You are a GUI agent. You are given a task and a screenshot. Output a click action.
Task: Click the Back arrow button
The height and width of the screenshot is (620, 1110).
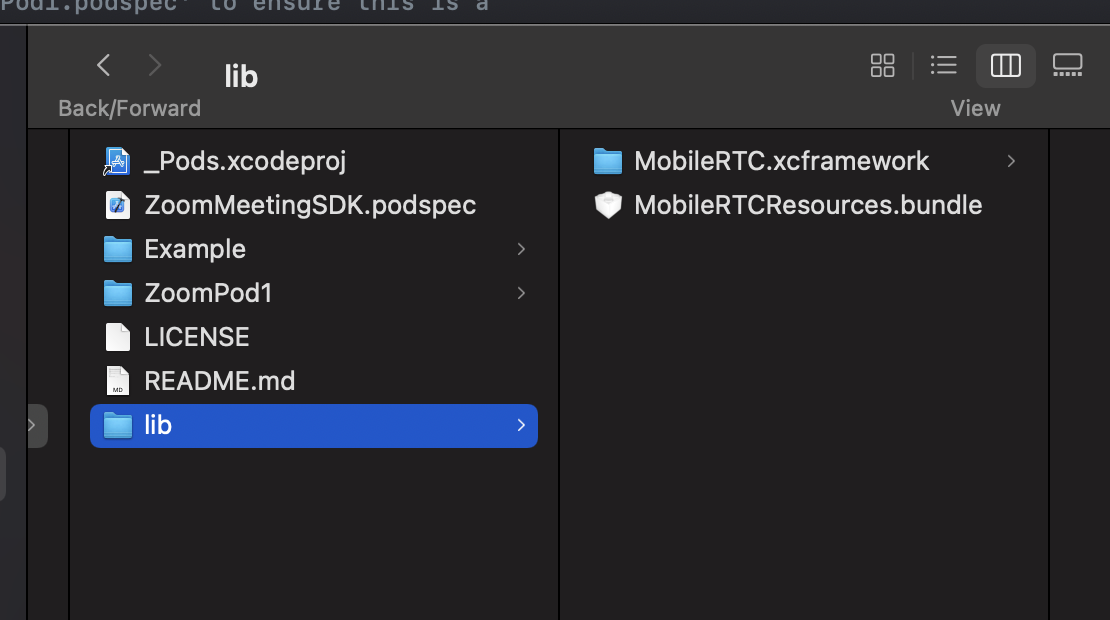tap(103, 66)
